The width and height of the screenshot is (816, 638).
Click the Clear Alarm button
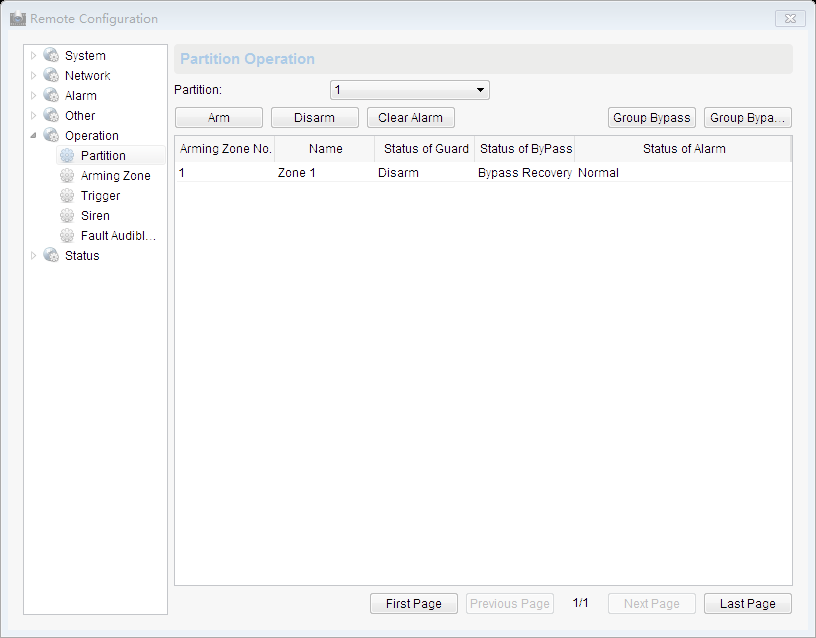coord(411,118)
